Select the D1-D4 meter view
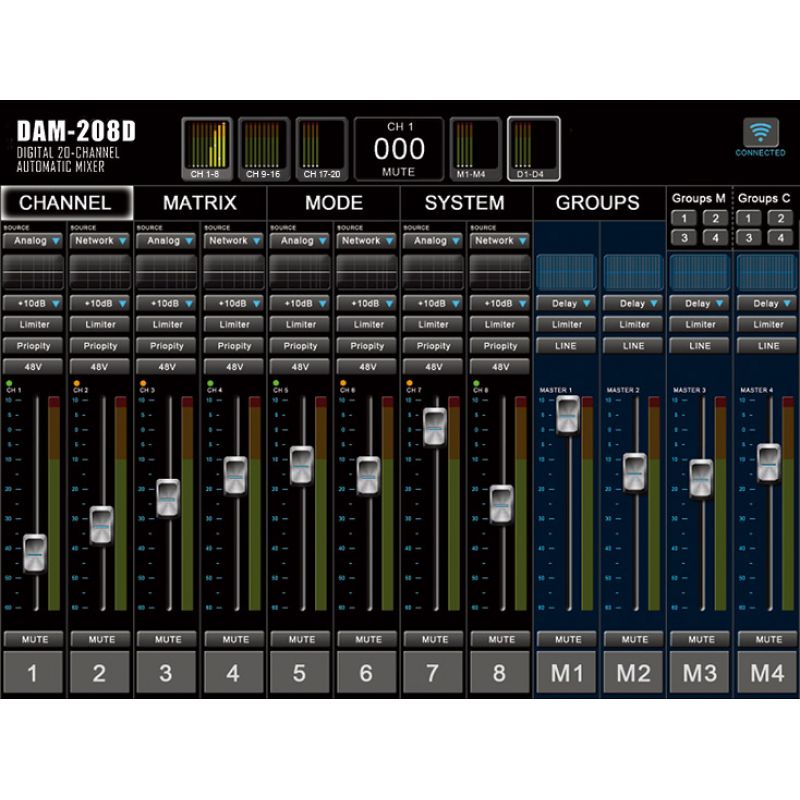This screenshot has width=800, height=800. (533, 148)
